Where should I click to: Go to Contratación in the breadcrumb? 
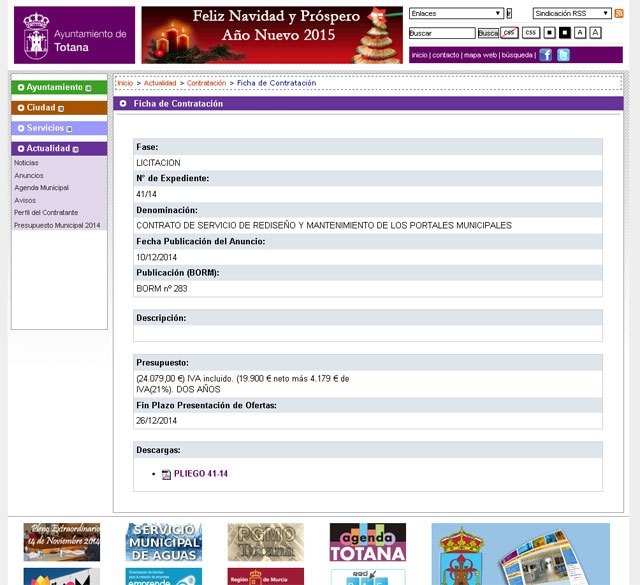pyautogui.click(x=206, y=83)
